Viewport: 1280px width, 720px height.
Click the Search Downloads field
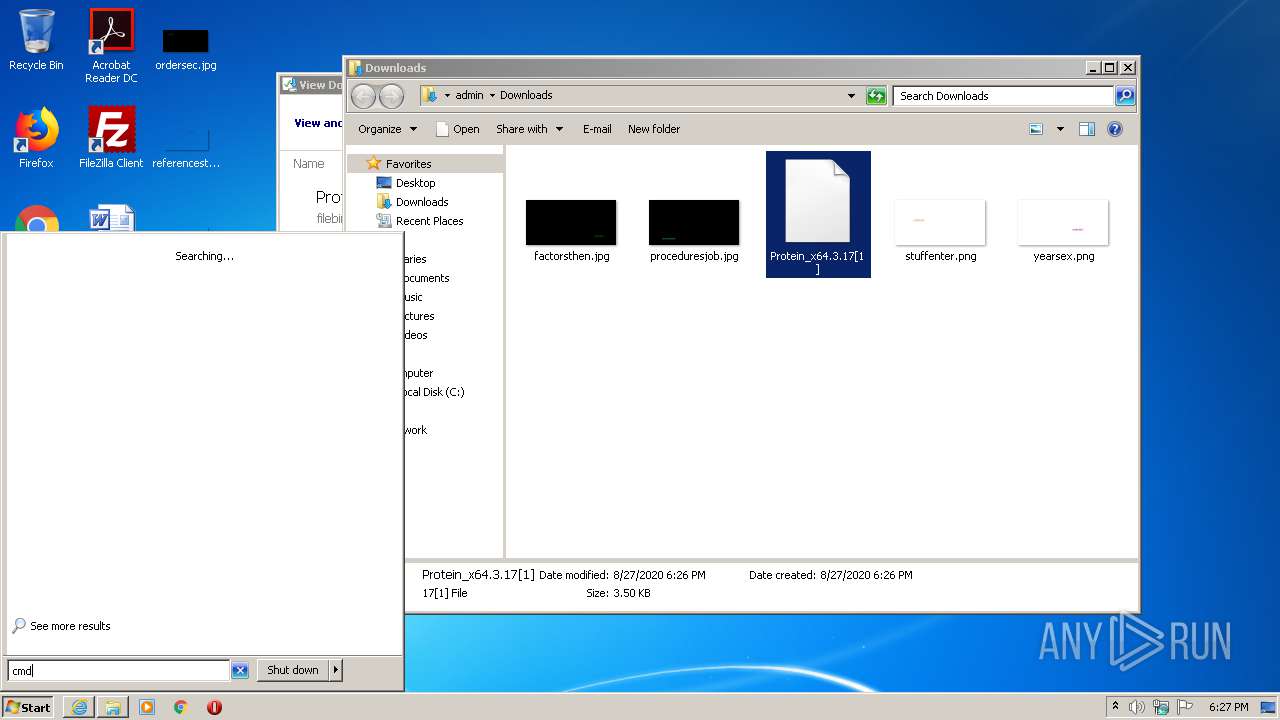click(1003, 96)
